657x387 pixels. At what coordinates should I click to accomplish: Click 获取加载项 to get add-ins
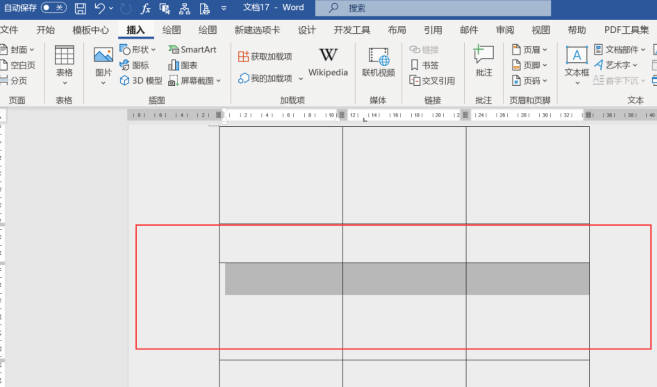pos(265,56)
